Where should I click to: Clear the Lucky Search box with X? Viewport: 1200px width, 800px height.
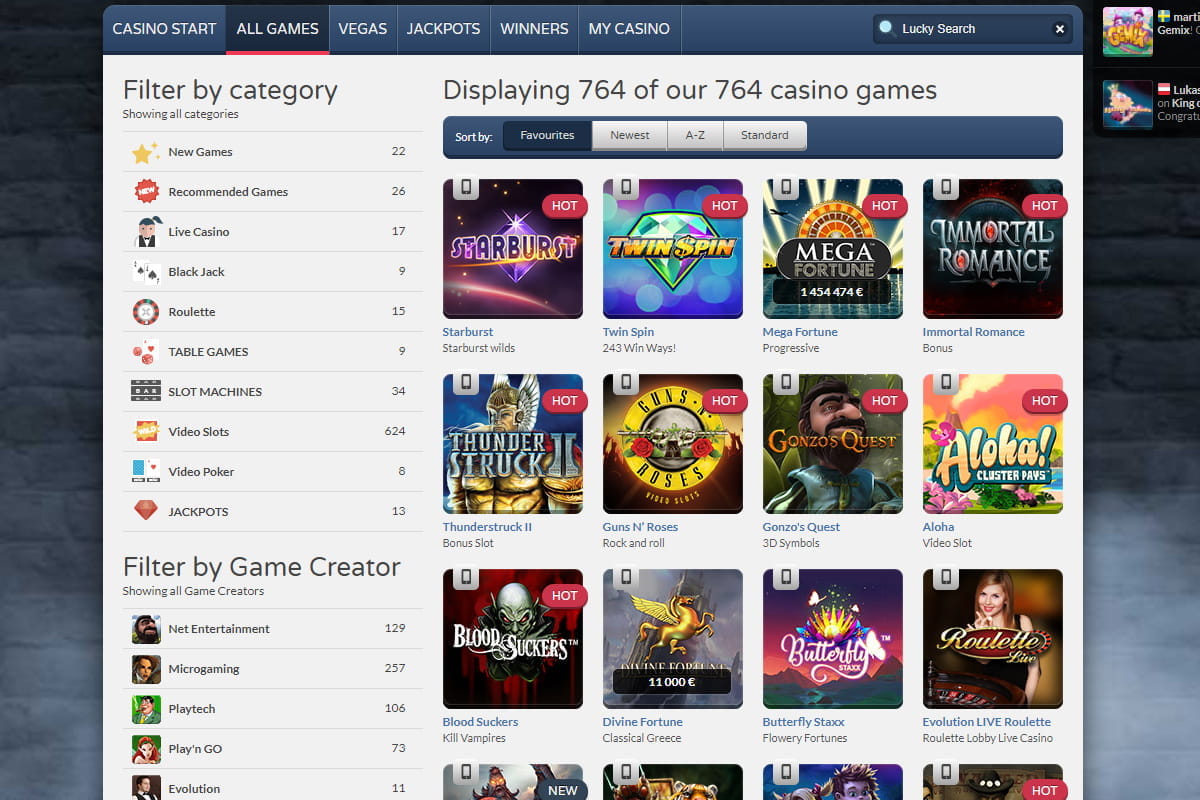(x=1059, y=29)
